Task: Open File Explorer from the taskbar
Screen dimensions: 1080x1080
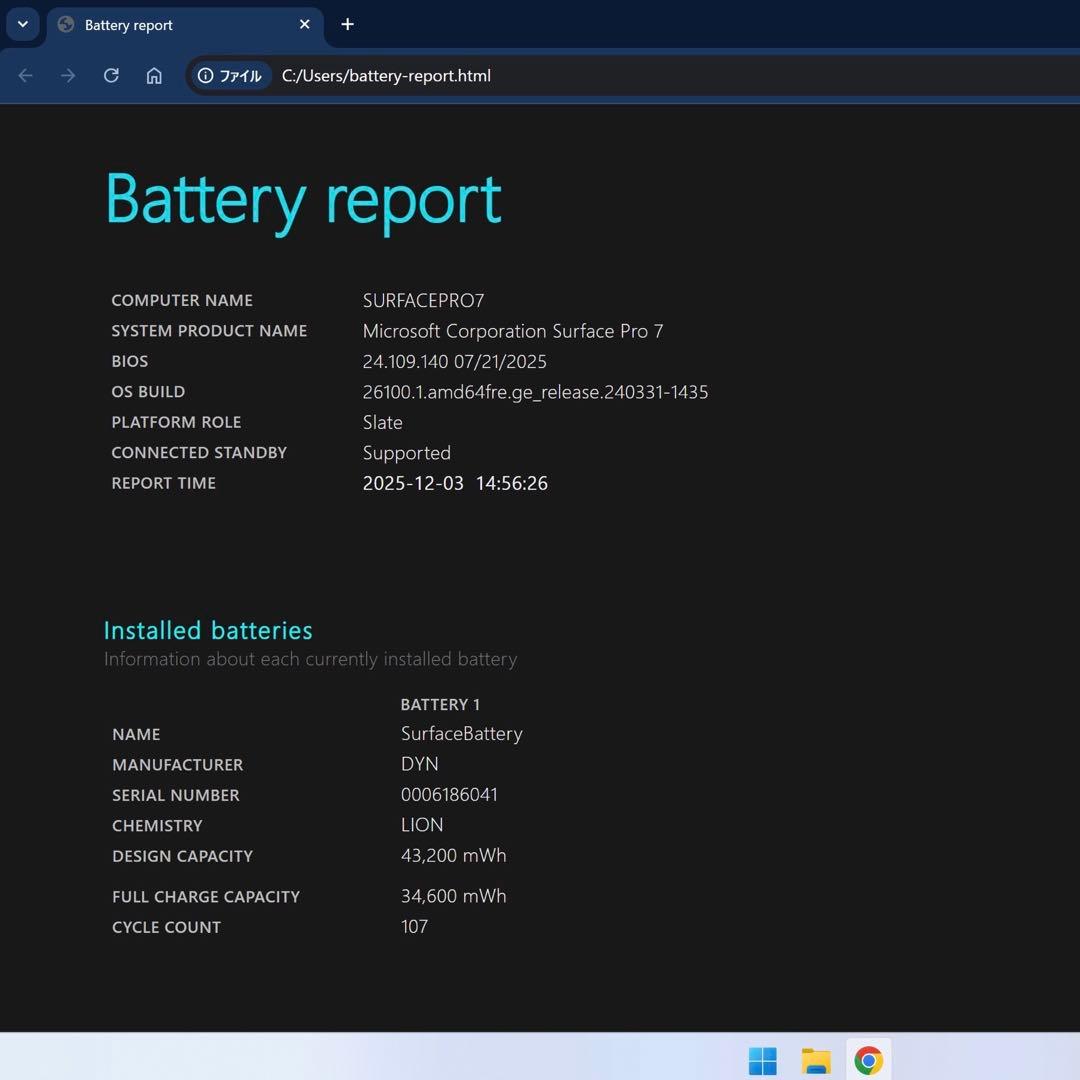Action: (816, 1059)
